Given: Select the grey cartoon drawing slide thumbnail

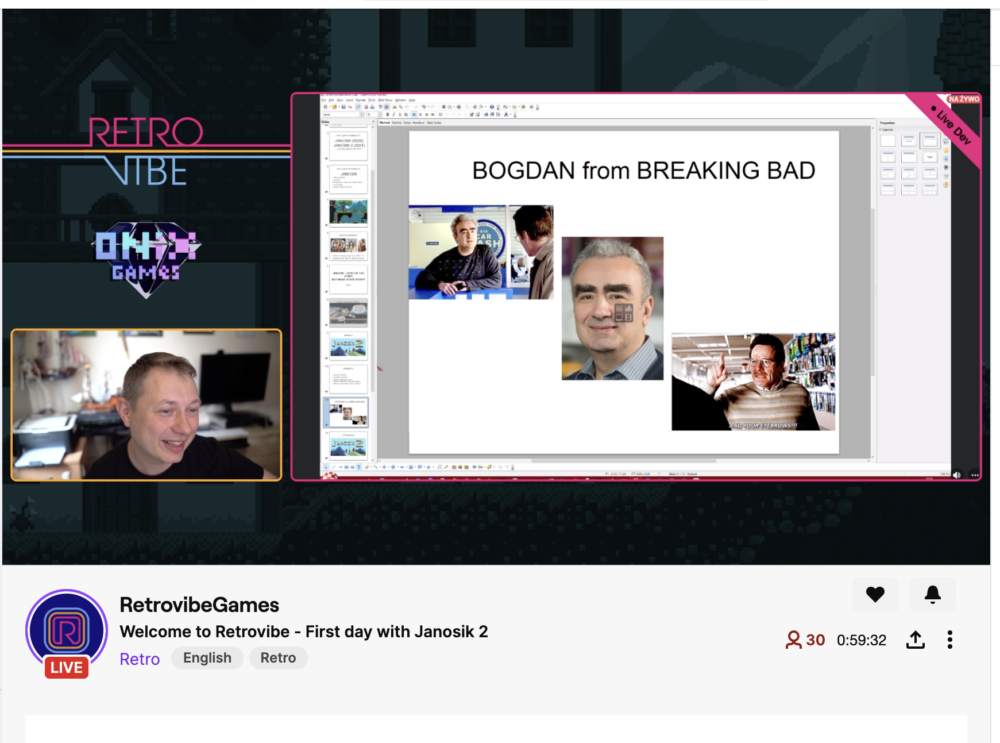Looking at the screenshot, I should tap(348, 313).
